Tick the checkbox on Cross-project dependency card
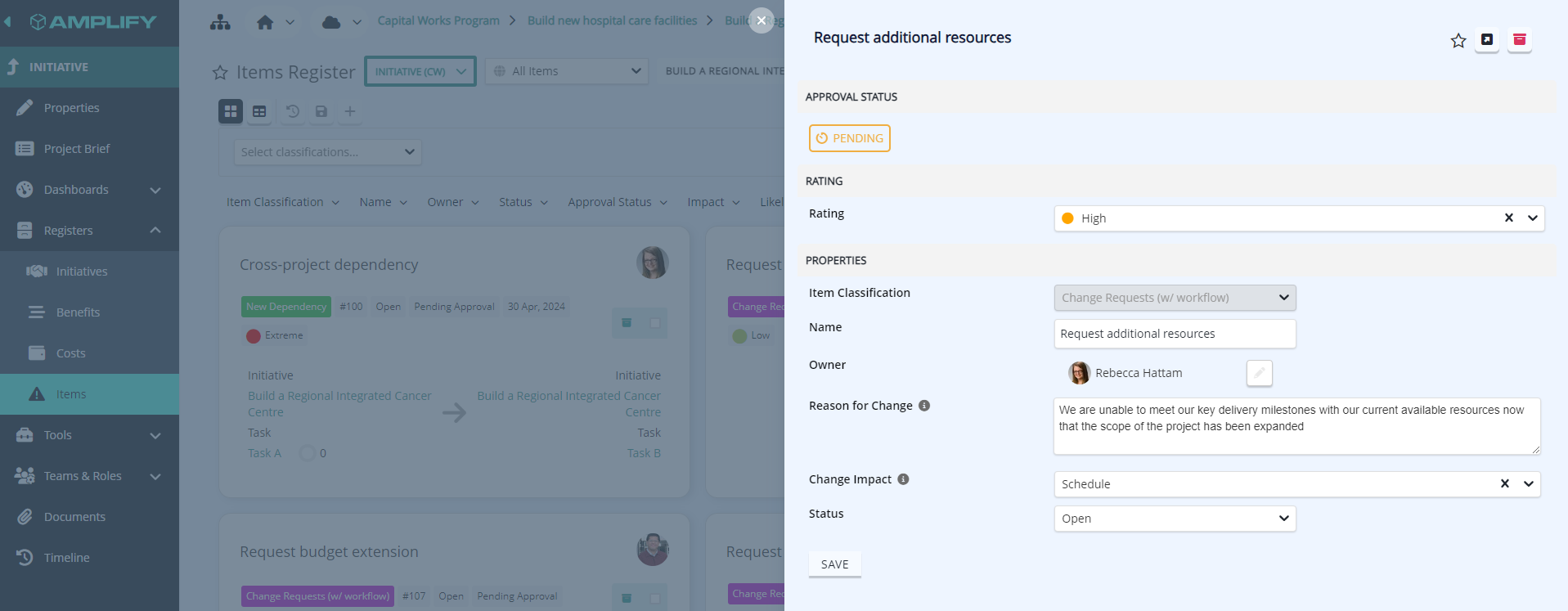1568x611 pixels. [655, 323]
